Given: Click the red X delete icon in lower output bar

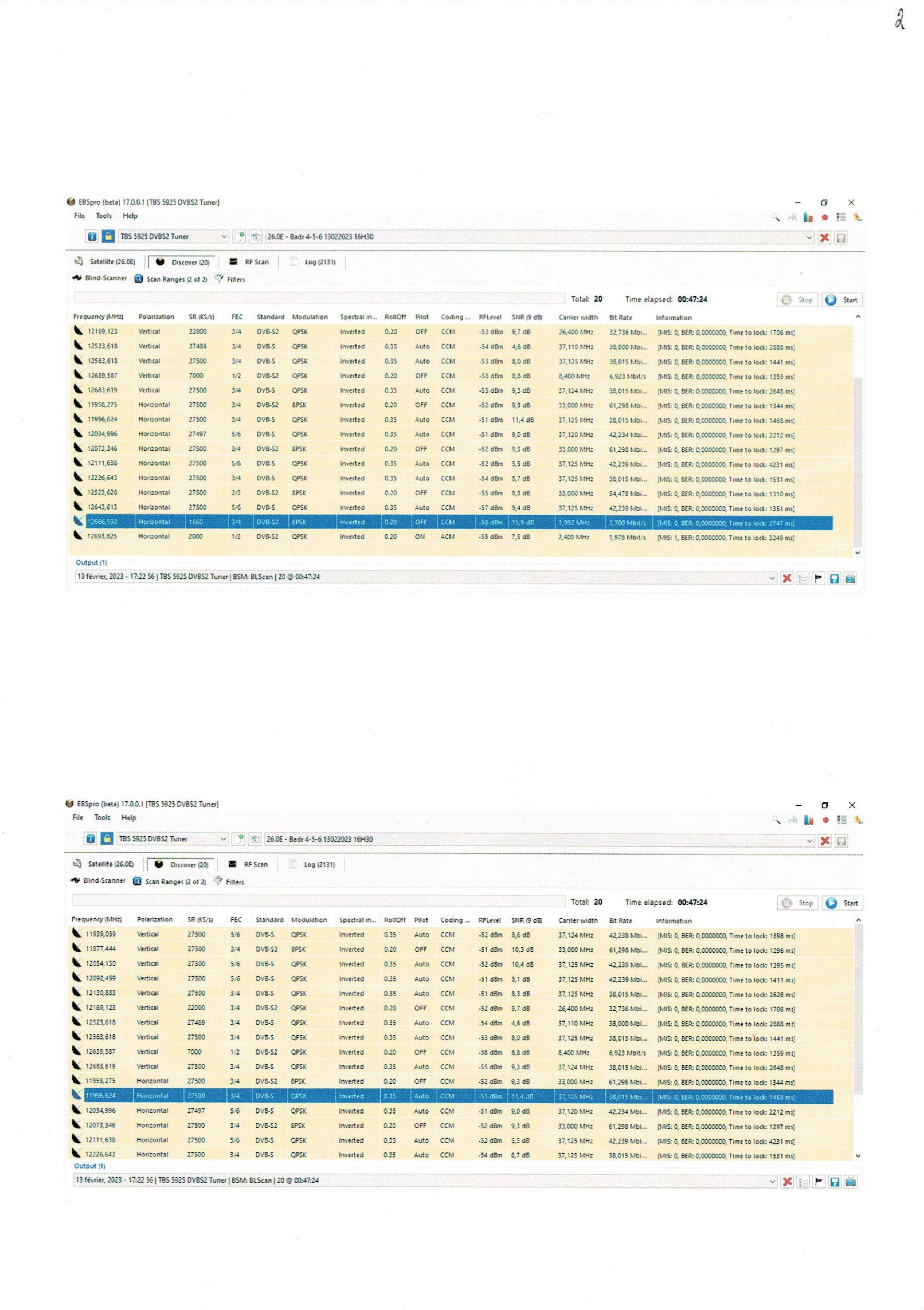Looking at the screenshot, I should (787, 1182).
